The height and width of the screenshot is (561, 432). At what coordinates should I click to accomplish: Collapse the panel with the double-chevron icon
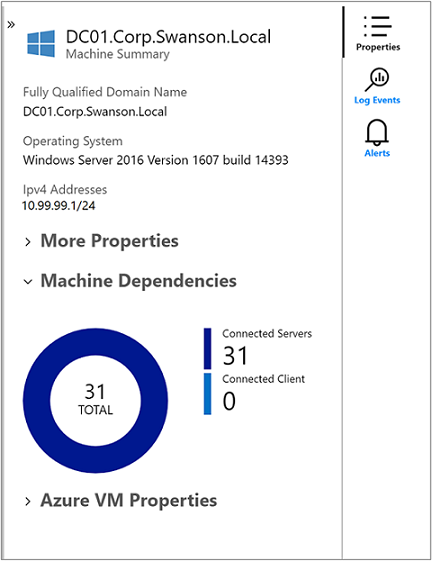pos(11,24)
